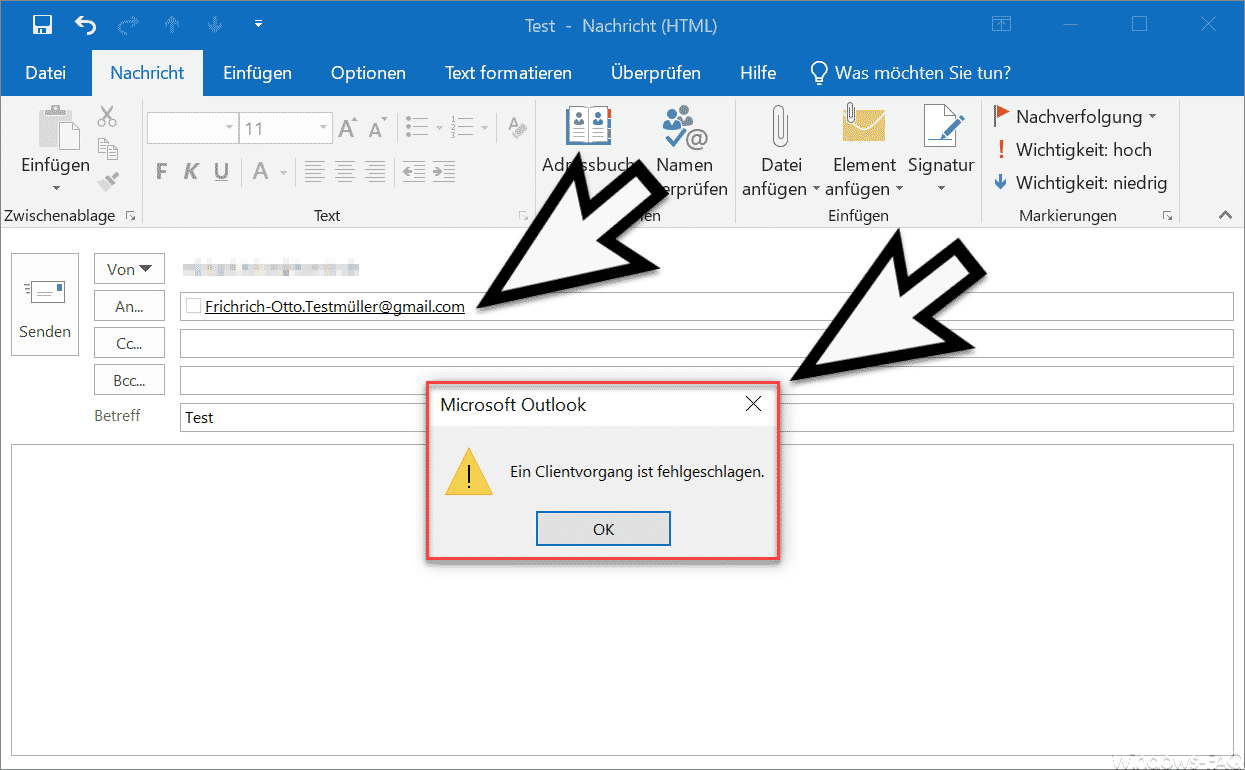Toggle Bold F formatting
The height and width of the screenshot is (770, 1245).
tap(162, 172)
